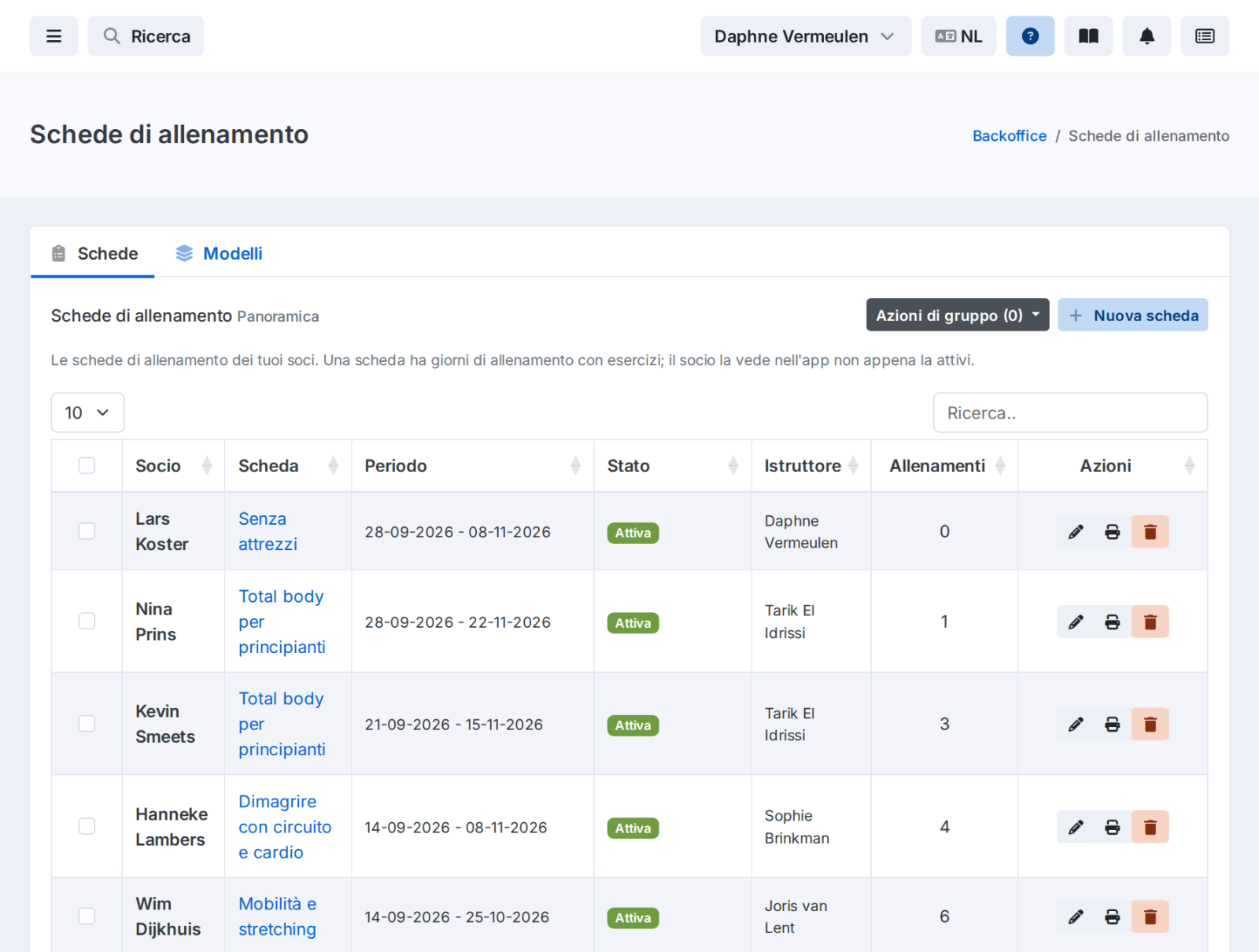
Task: Open the hamburger navigation menu
Action: [x=54, y=36]
